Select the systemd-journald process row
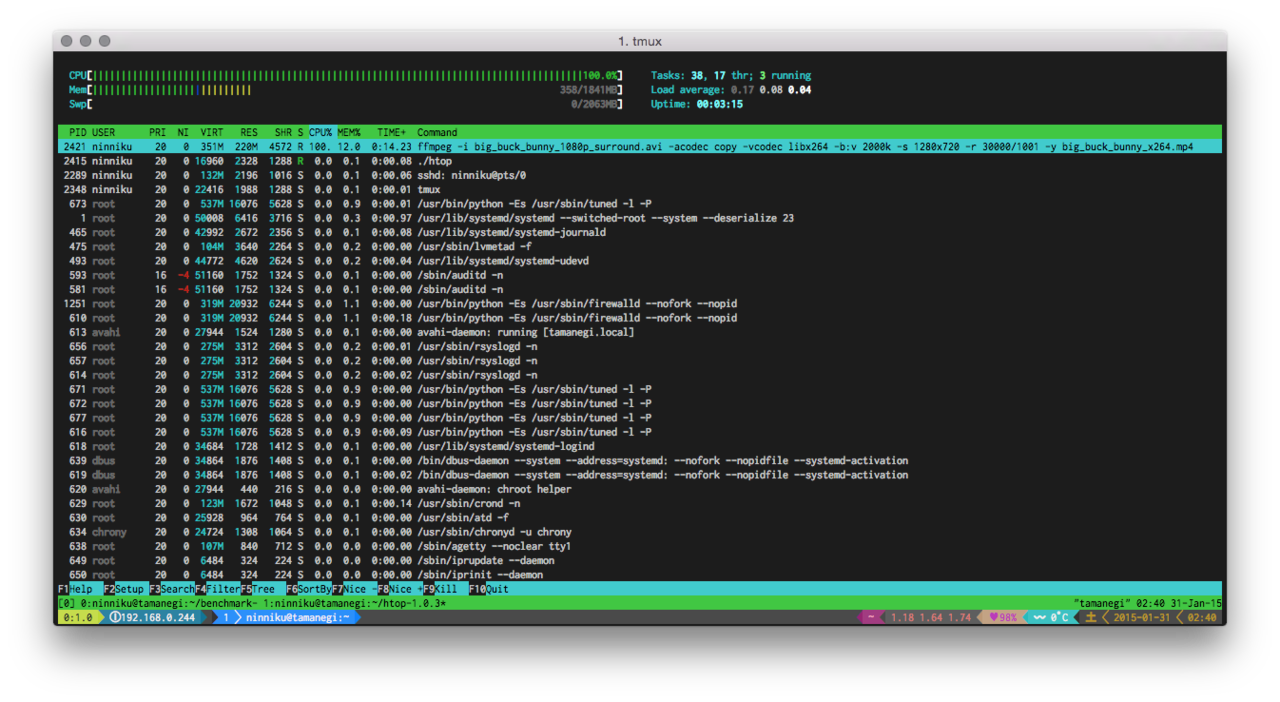Screen dimensions: 1280x702 pos(640,232)
